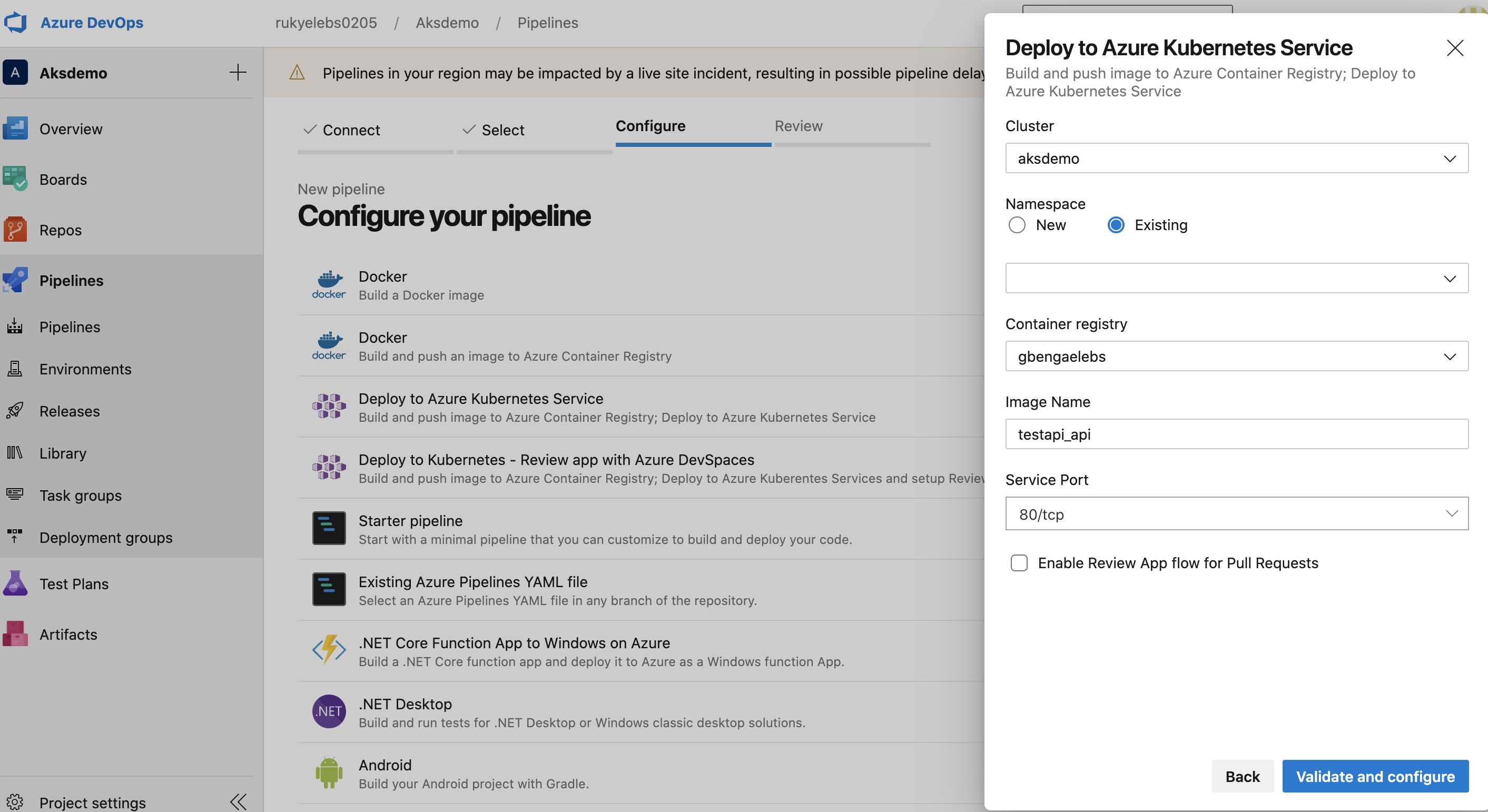Click the Aksdemo breadcrumb link
The height and width of the screenshot is (812, 1488).
(447, 23)
